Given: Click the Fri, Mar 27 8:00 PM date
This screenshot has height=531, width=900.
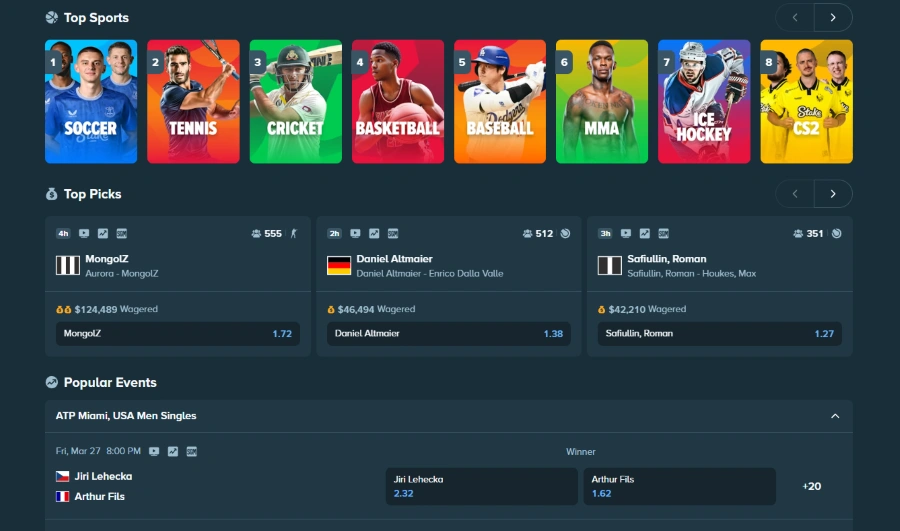Looking at the screenshot, I should tap(98, 451).
